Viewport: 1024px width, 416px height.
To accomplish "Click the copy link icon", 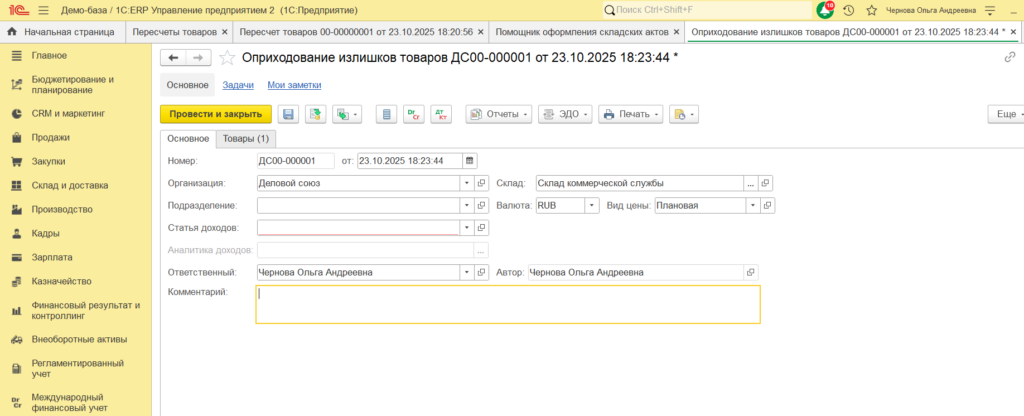I will pyautogui.click(x=1010, y=57).
